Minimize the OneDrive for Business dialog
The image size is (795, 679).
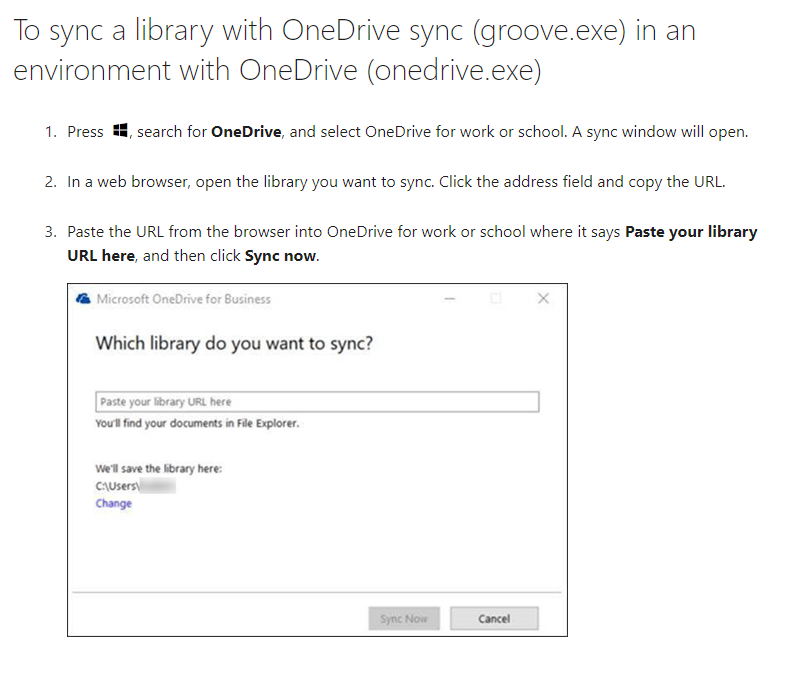449,299
